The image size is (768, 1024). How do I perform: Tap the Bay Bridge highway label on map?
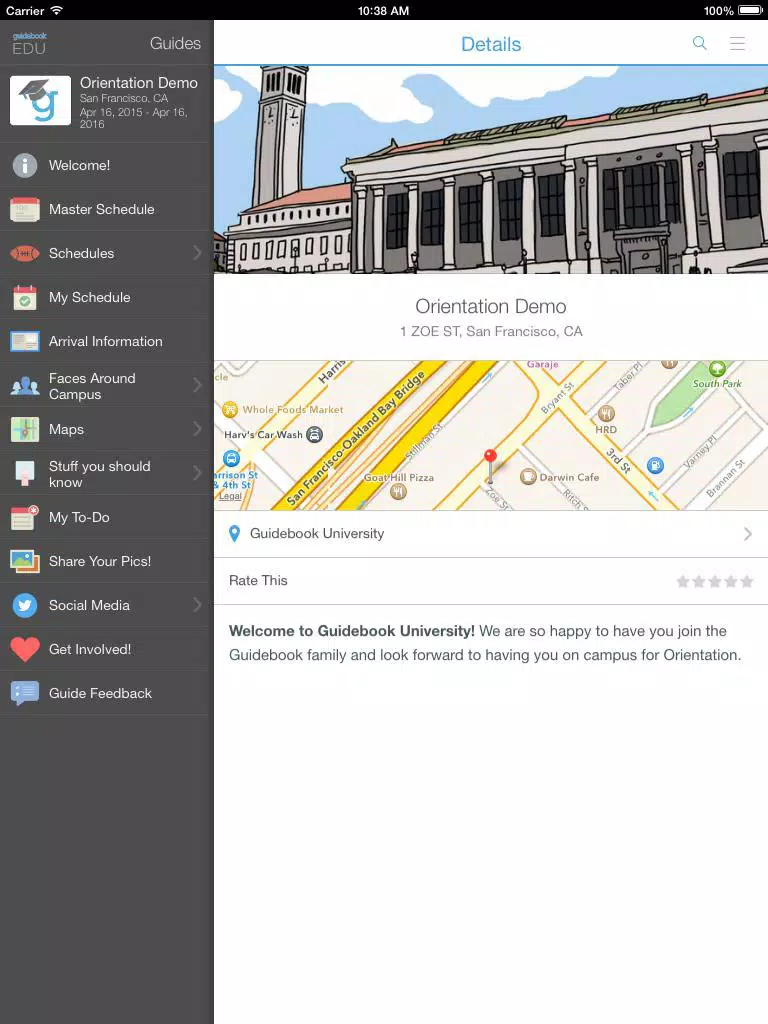click(356, 438)
